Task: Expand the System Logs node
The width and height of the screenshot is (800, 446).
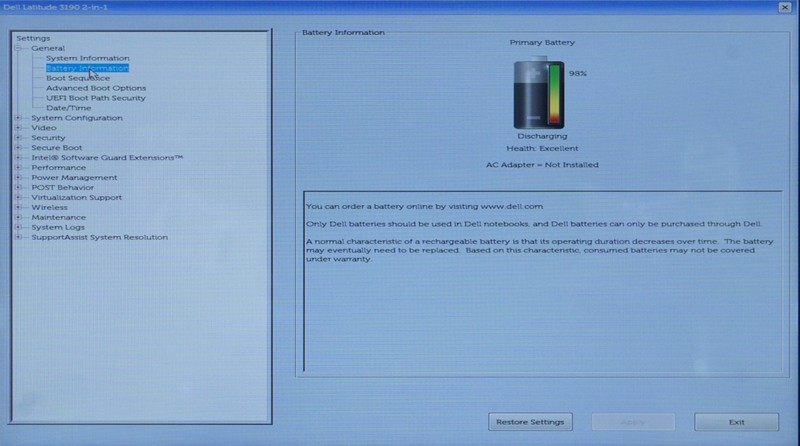Action: [18, 227]
